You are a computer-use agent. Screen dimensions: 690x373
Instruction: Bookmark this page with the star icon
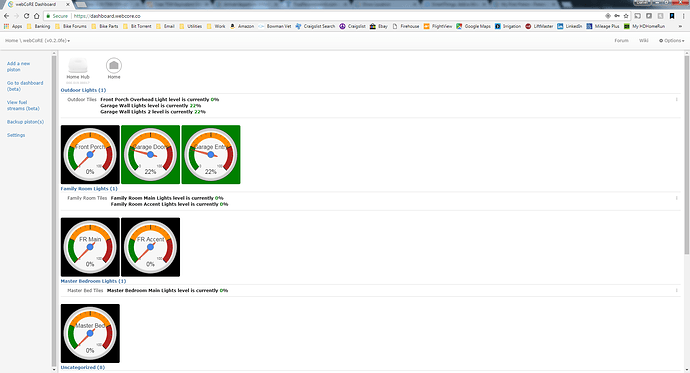(626, 16)
